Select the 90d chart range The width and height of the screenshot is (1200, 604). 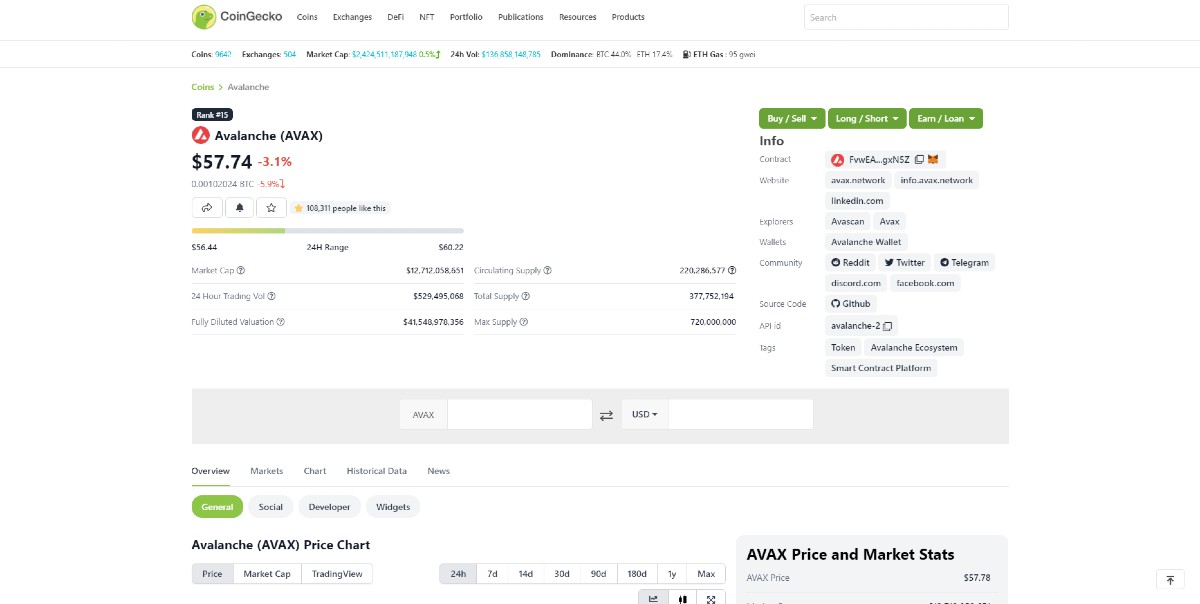click(x=599, y=574)
